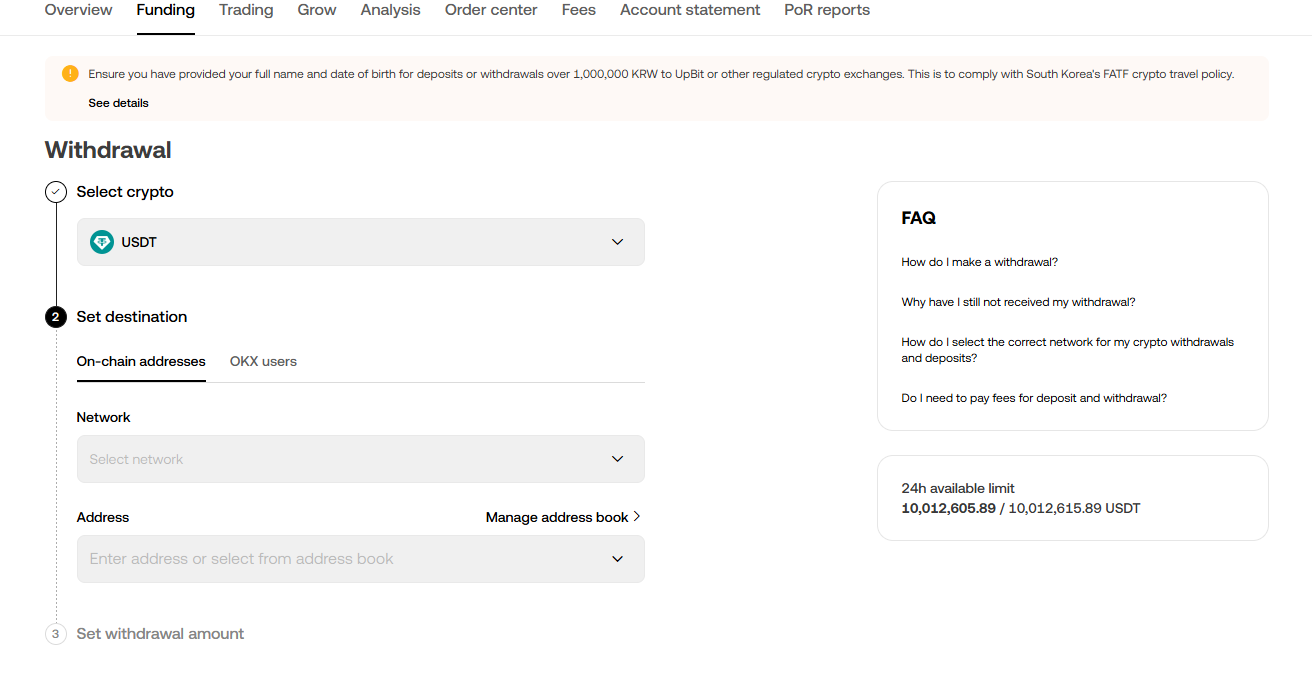The width and height of the screenshot is (1312, 696).
Task: Click the FAQ heading
Action: [919, 218]
